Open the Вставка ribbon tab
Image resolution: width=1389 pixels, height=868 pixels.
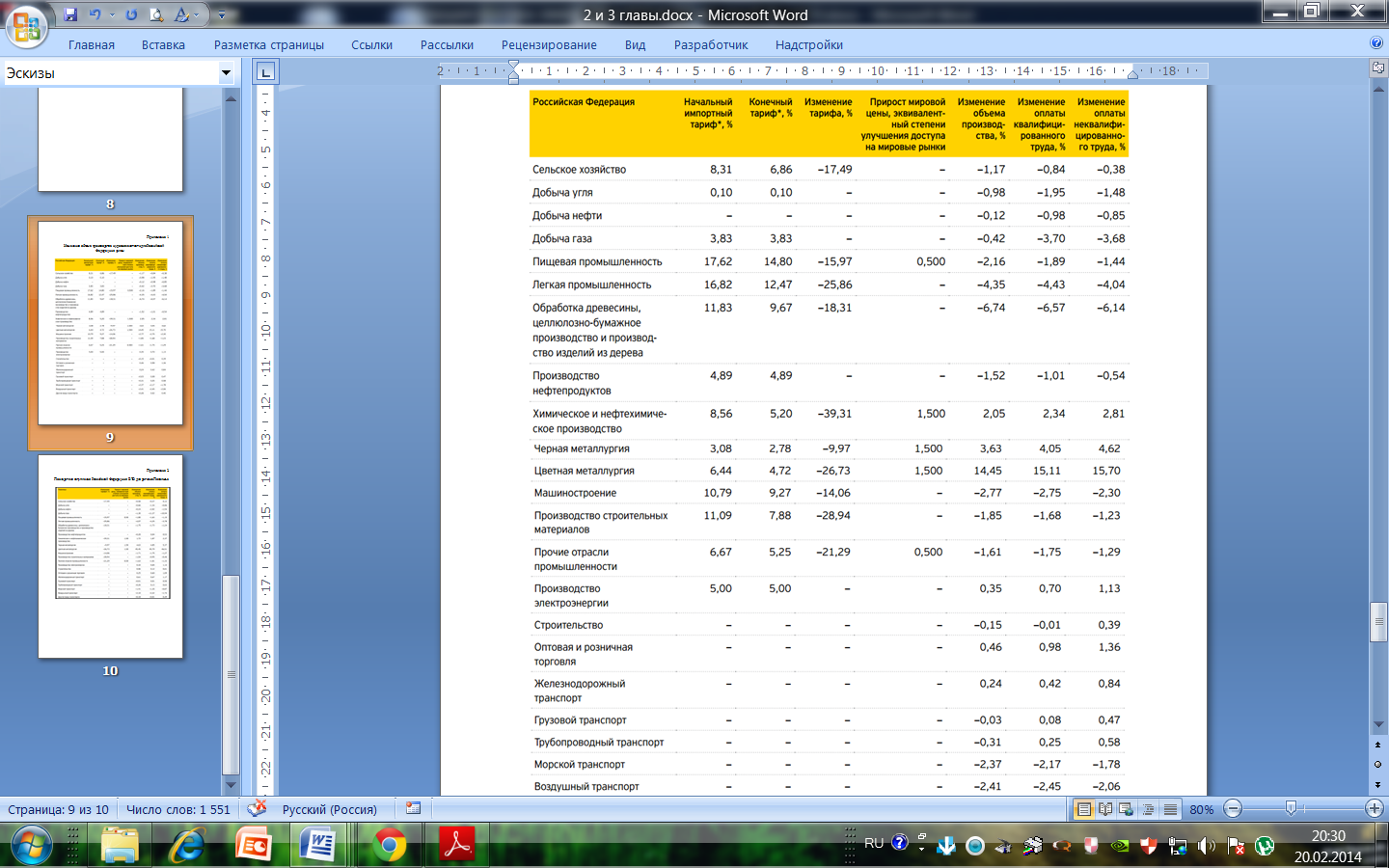[x=163, y=45]
